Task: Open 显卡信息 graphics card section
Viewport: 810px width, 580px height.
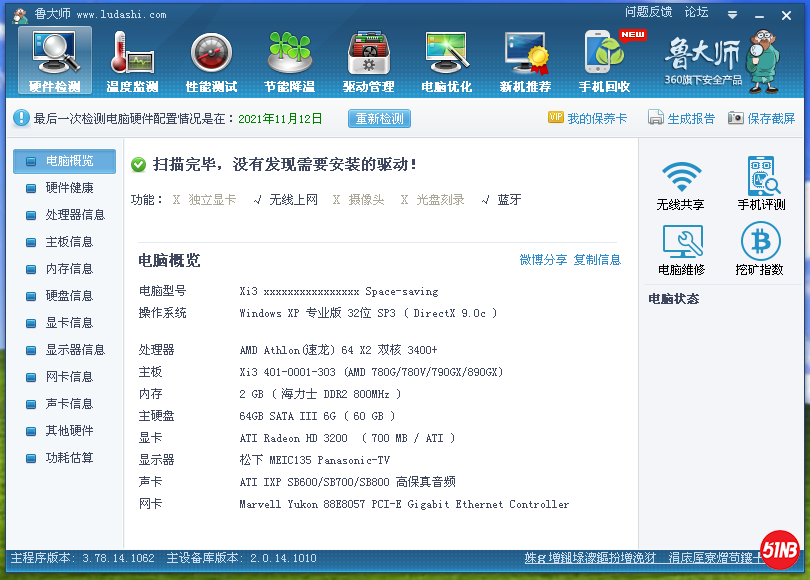Action: tap(69, 323)
